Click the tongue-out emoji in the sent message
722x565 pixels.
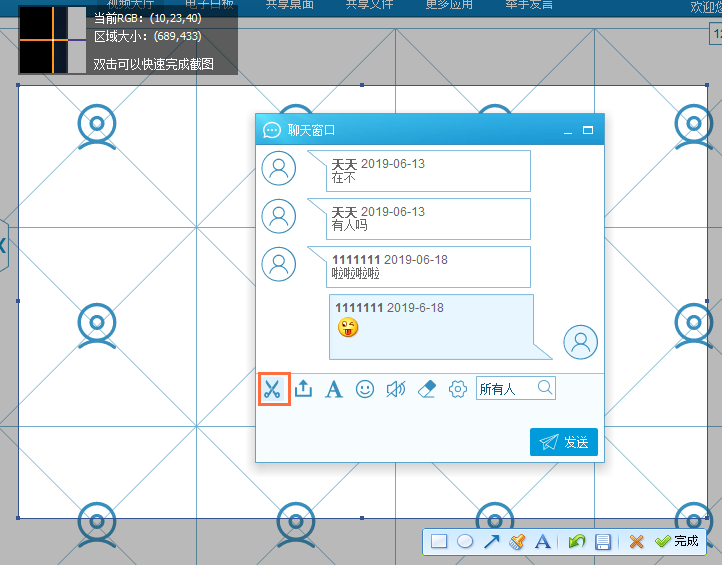(348, 327)
